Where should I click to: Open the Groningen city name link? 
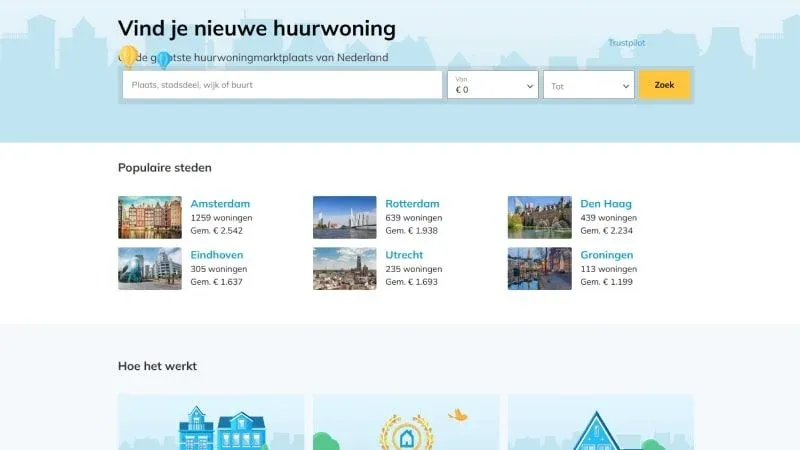click(x=607, y=255)
